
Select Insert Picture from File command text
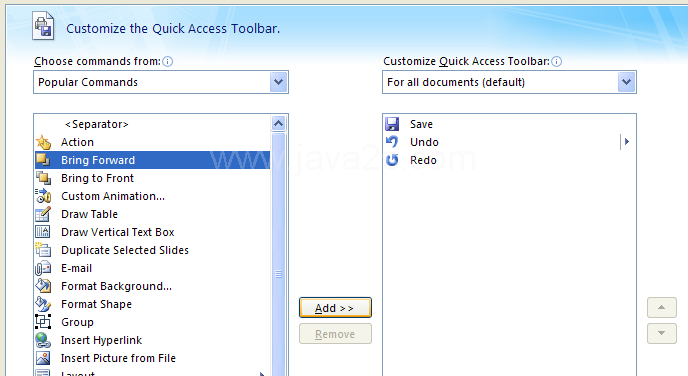point(118,358)
